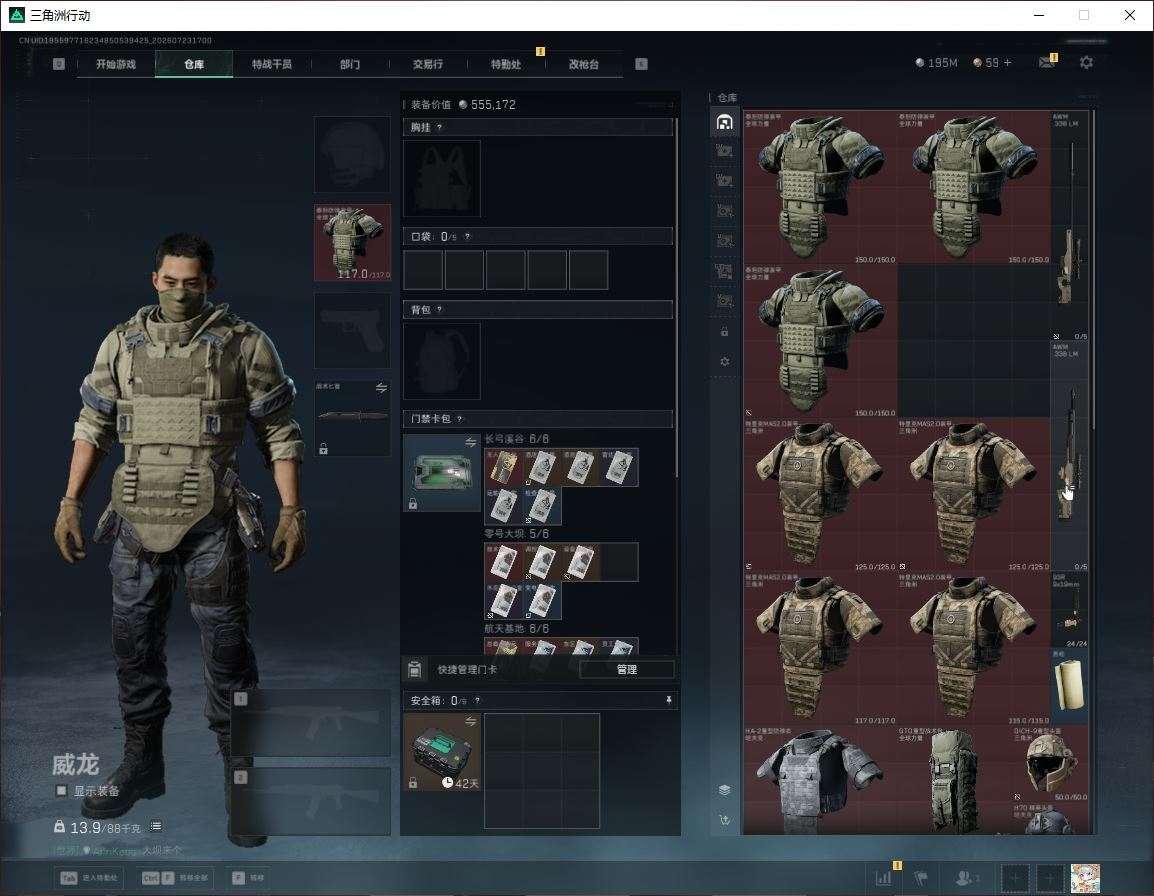Click help icon beside 口袋

(x=467, y=236)
